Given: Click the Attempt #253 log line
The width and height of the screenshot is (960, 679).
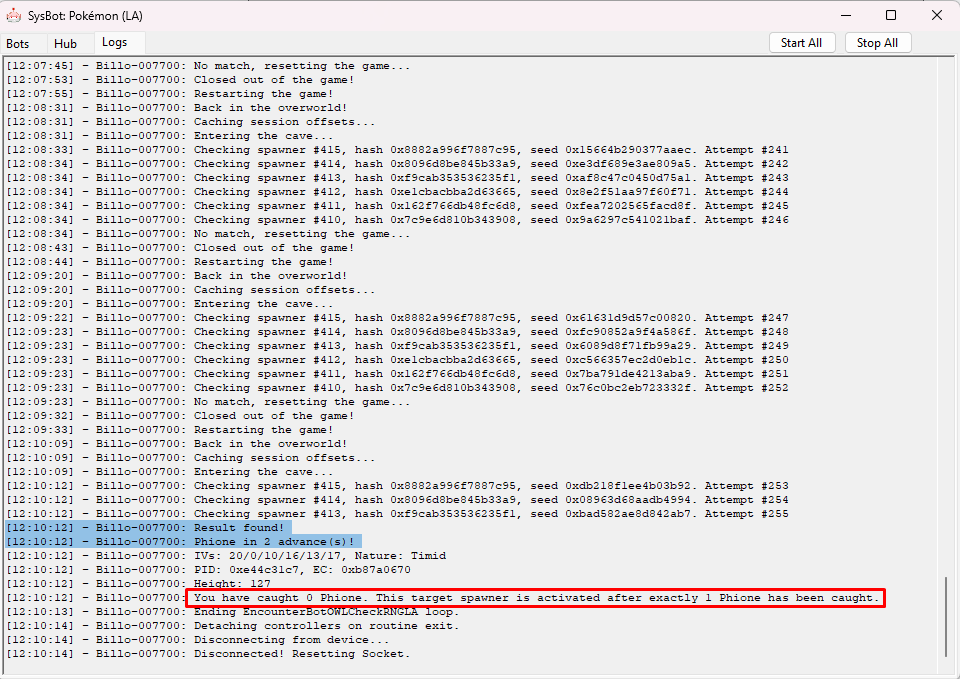Looking at the screenshot, I should click(x=397, y=486).
